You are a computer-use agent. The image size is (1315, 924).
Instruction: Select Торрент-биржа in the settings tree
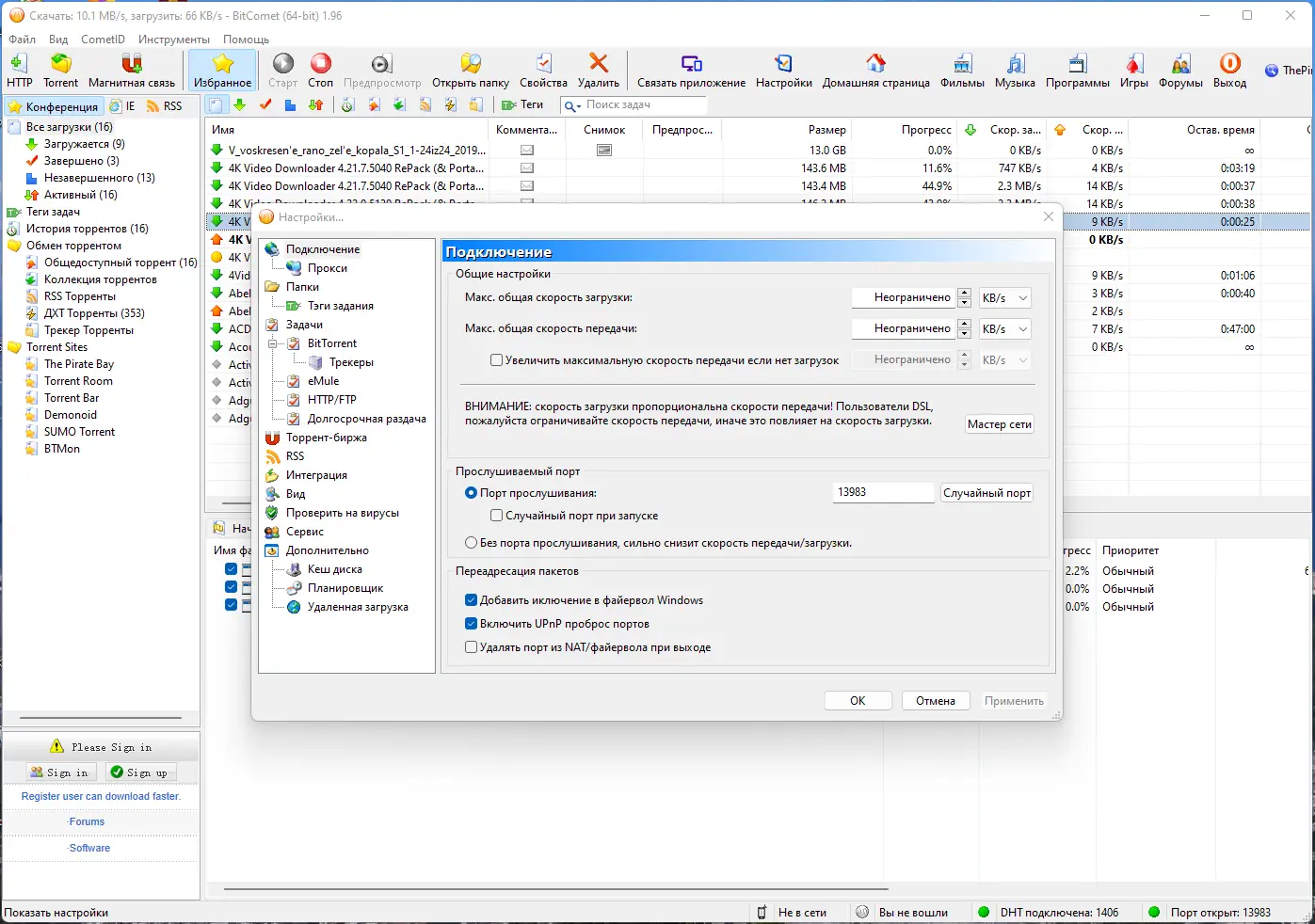tap(326, 438)
